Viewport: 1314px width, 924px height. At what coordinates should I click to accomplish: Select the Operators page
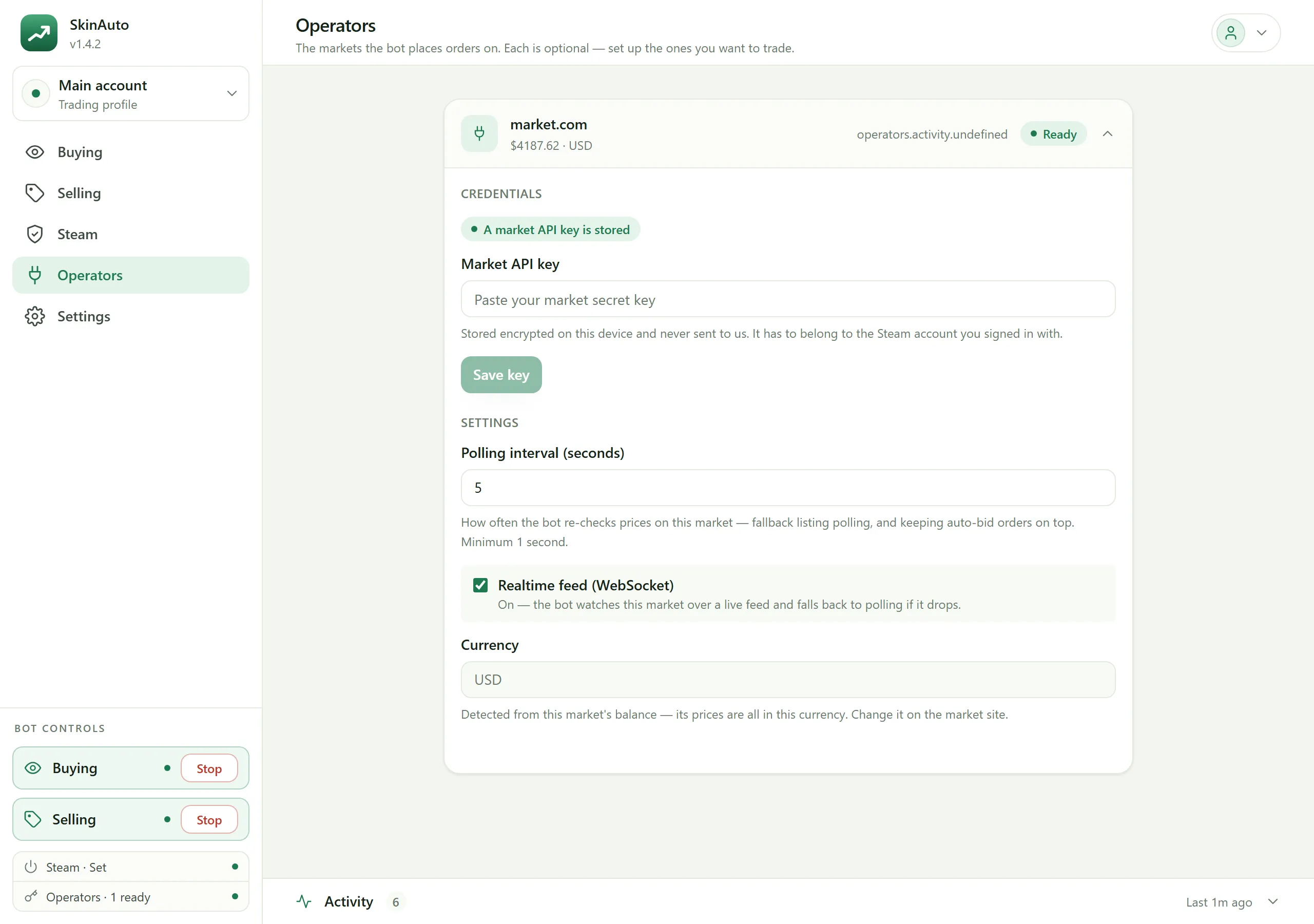[x=130, y=275]
